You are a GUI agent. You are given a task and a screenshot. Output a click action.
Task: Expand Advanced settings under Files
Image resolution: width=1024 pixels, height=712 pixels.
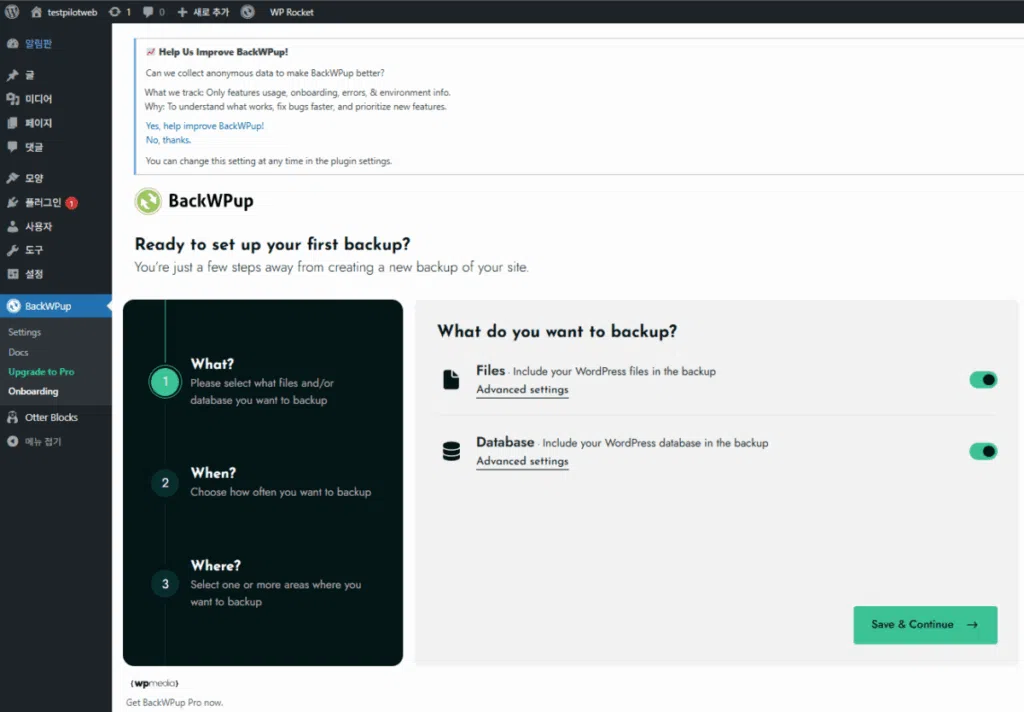click(522, 390)
